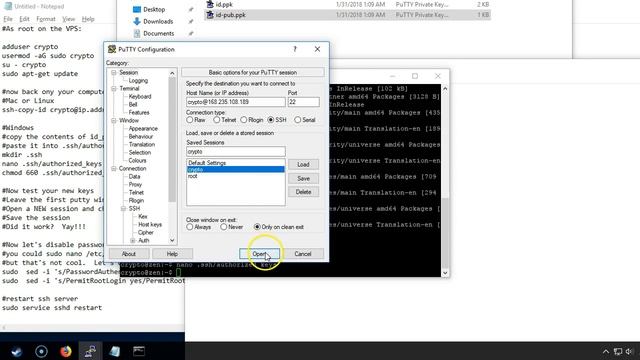Open Kex category under SSH

pos(142,217)
